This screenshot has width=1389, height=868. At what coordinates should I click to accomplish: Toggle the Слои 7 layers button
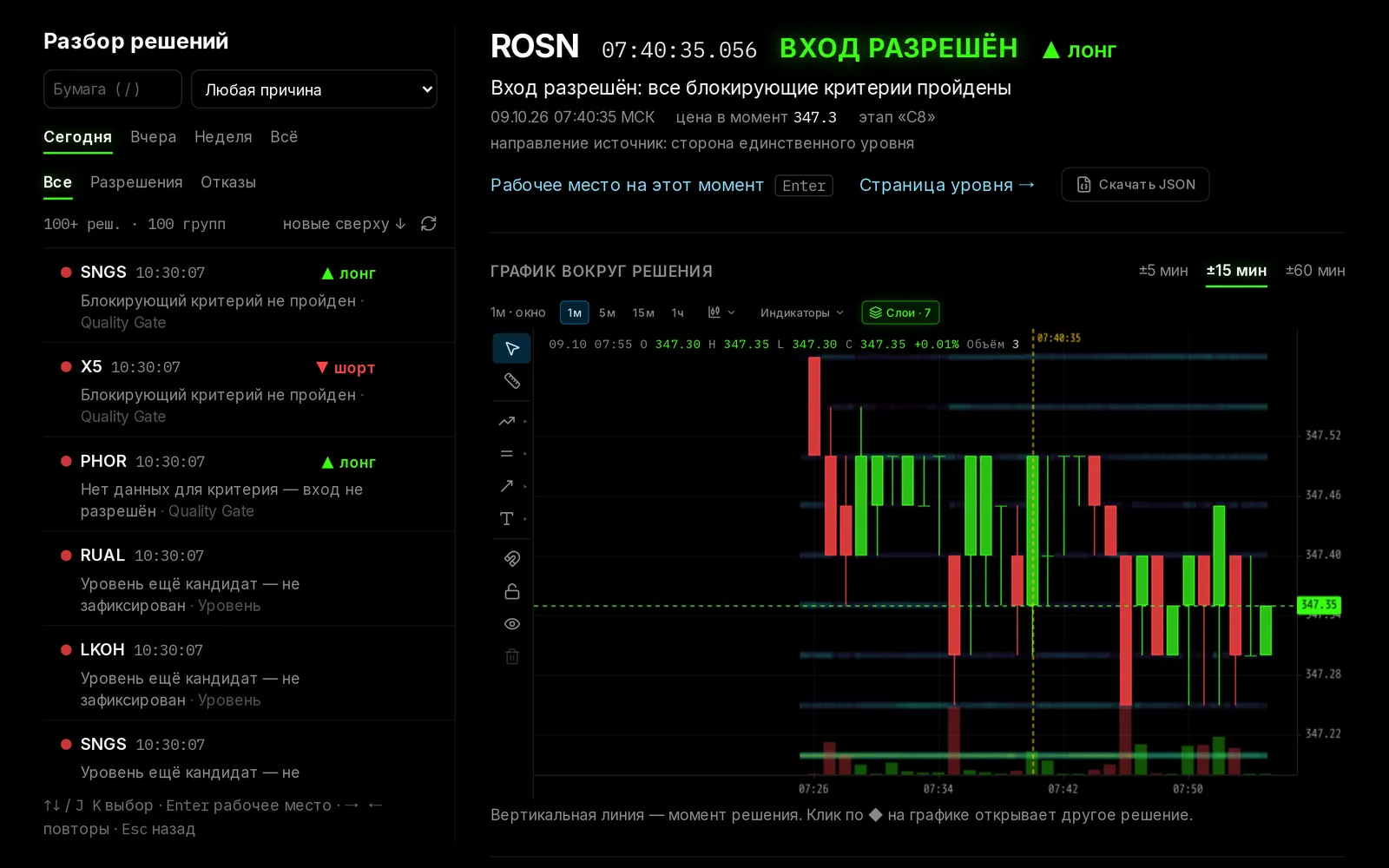(x=900, y=312)
